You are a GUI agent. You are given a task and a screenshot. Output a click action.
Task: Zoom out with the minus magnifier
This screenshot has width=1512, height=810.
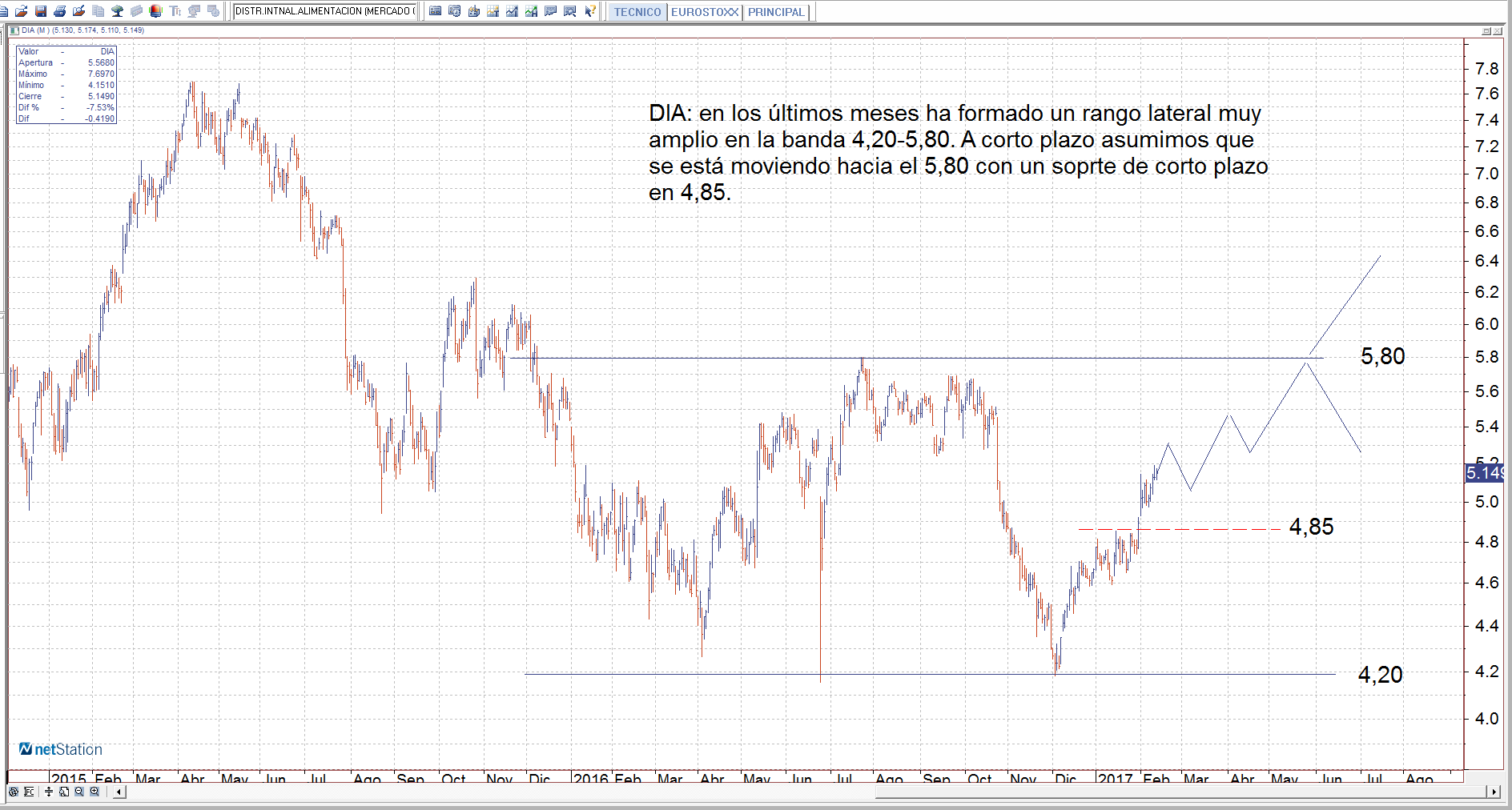click(x=79, y=792)
